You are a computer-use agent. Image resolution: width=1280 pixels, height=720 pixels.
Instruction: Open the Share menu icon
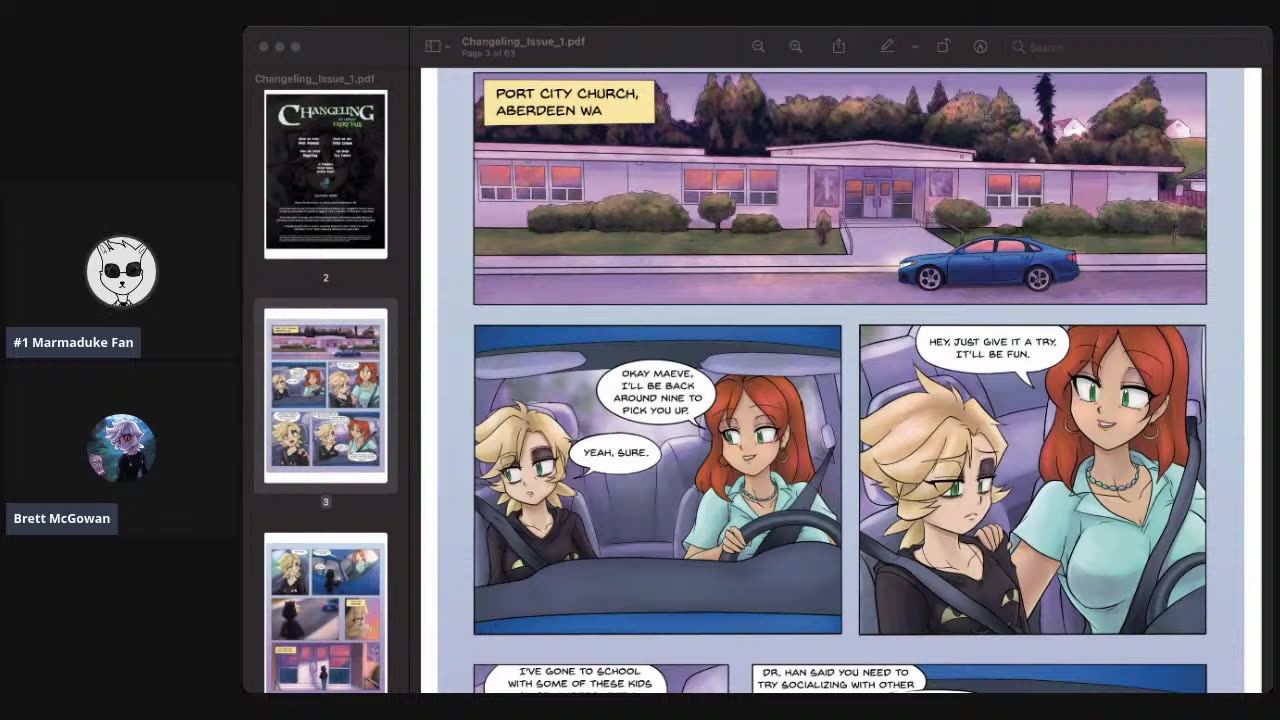839,46
